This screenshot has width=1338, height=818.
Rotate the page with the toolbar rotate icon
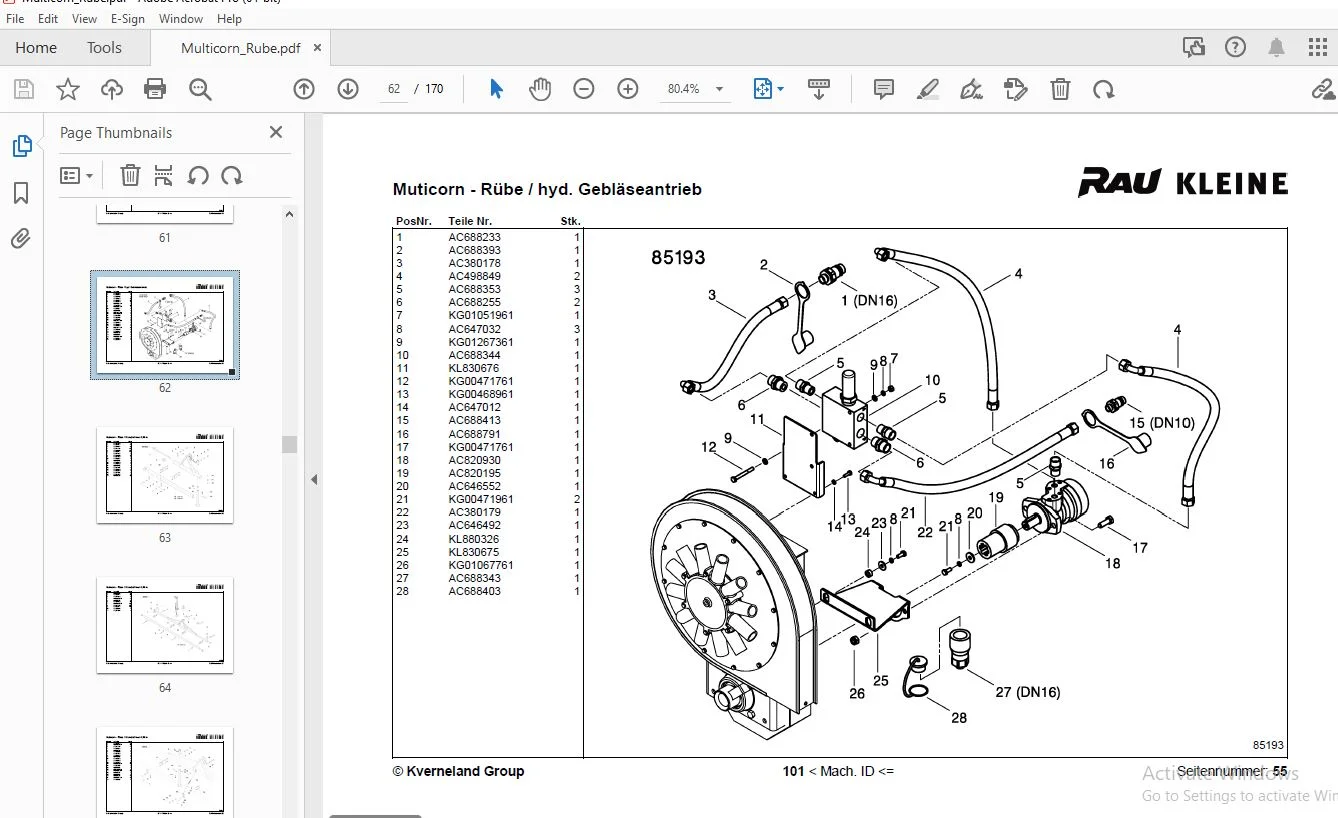pos(1104,89)
